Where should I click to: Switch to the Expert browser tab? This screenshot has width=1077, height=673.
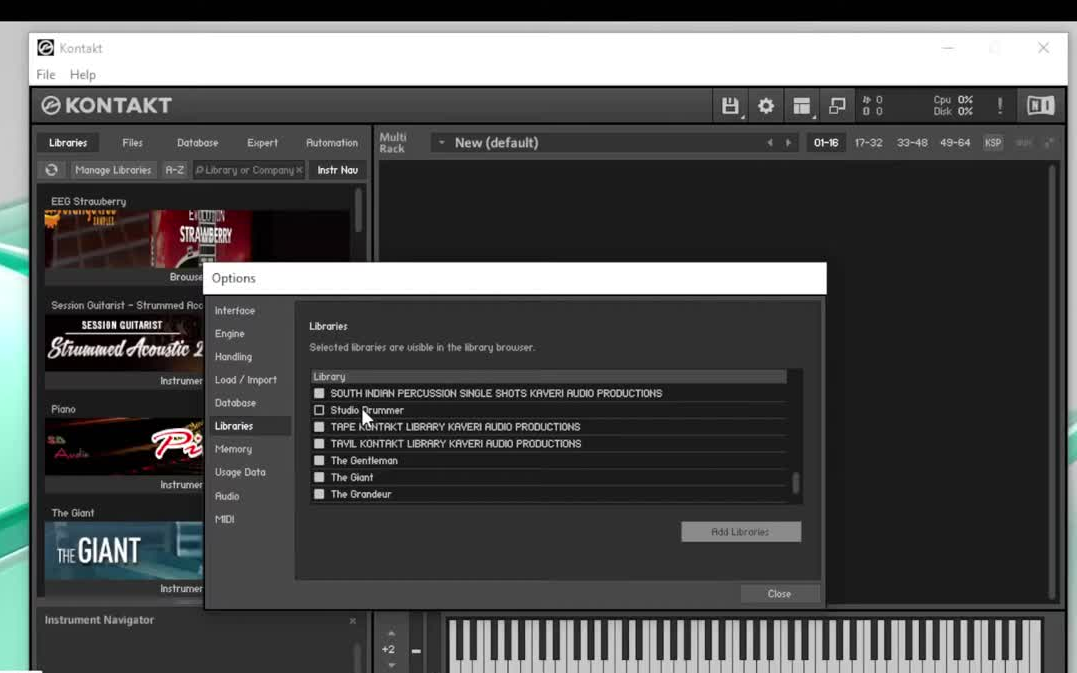click(262, 143)
